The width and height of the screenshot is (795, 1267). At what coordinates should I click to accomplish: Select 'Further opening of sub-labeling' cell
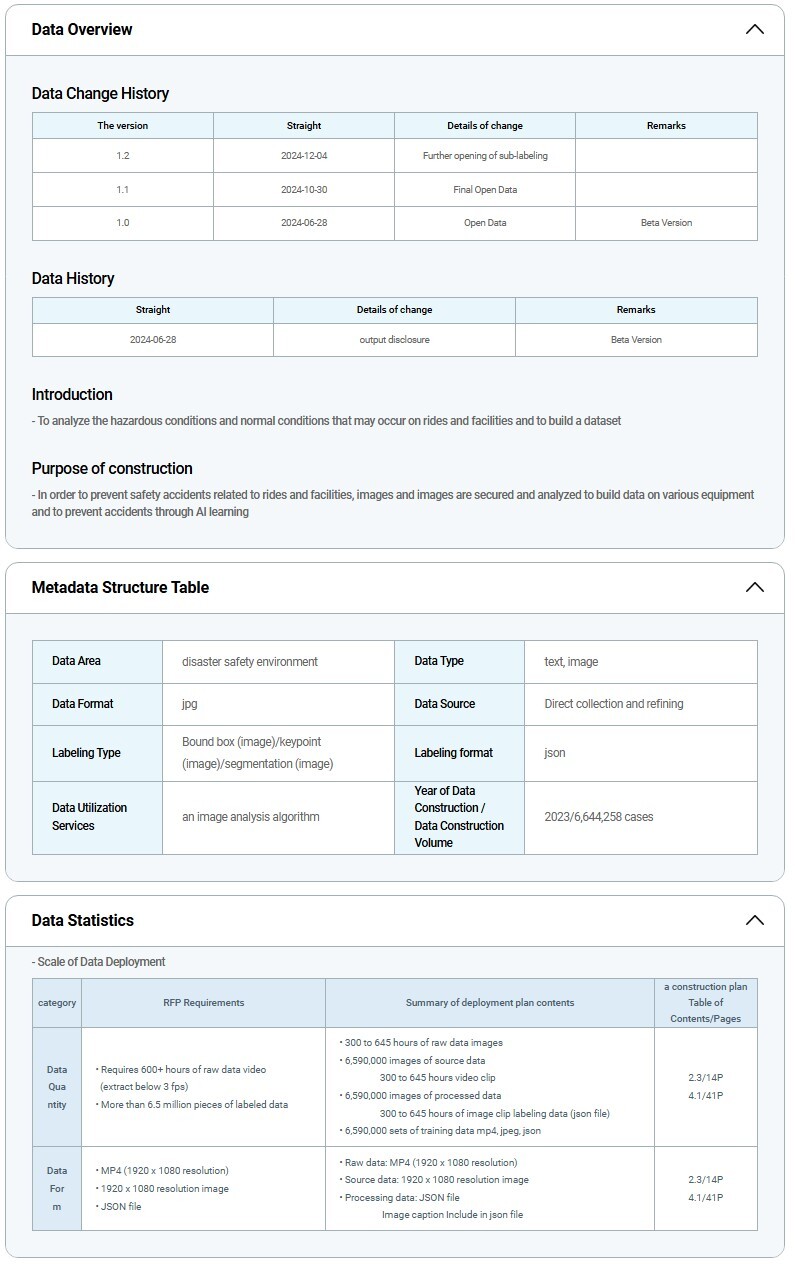(x=485, y=156)
